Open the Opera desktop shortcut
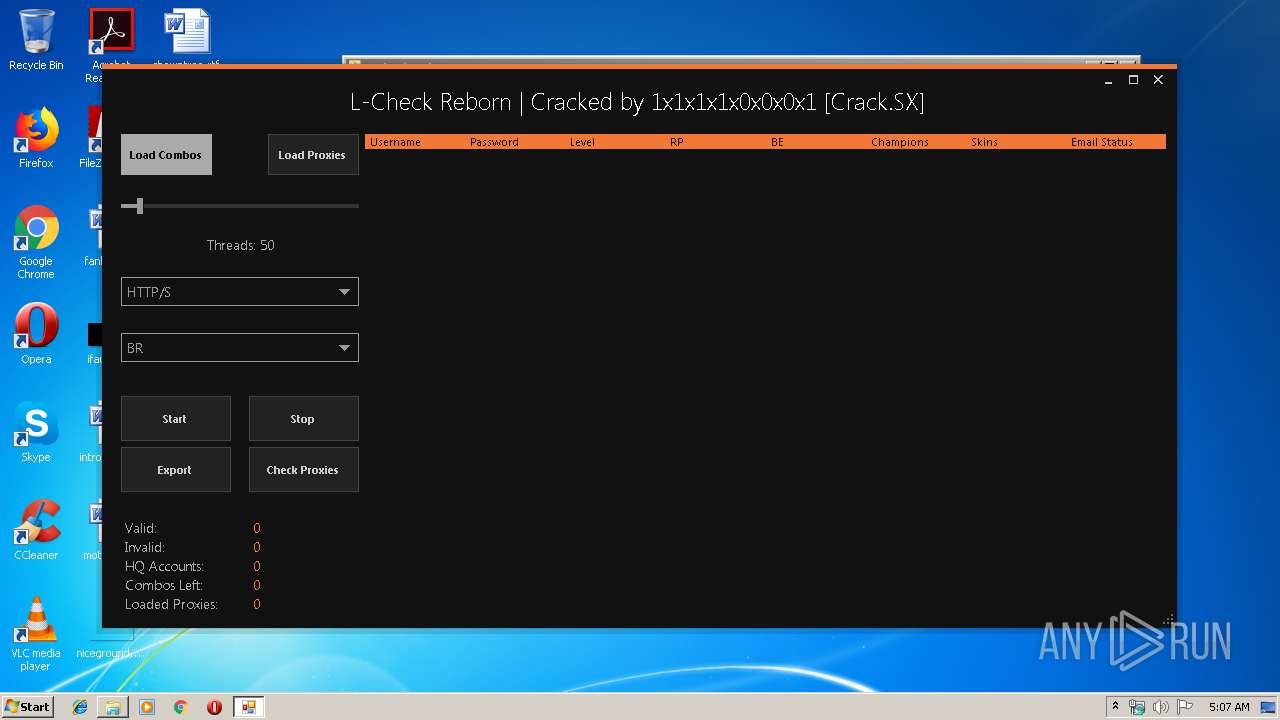 pos(36,334)
